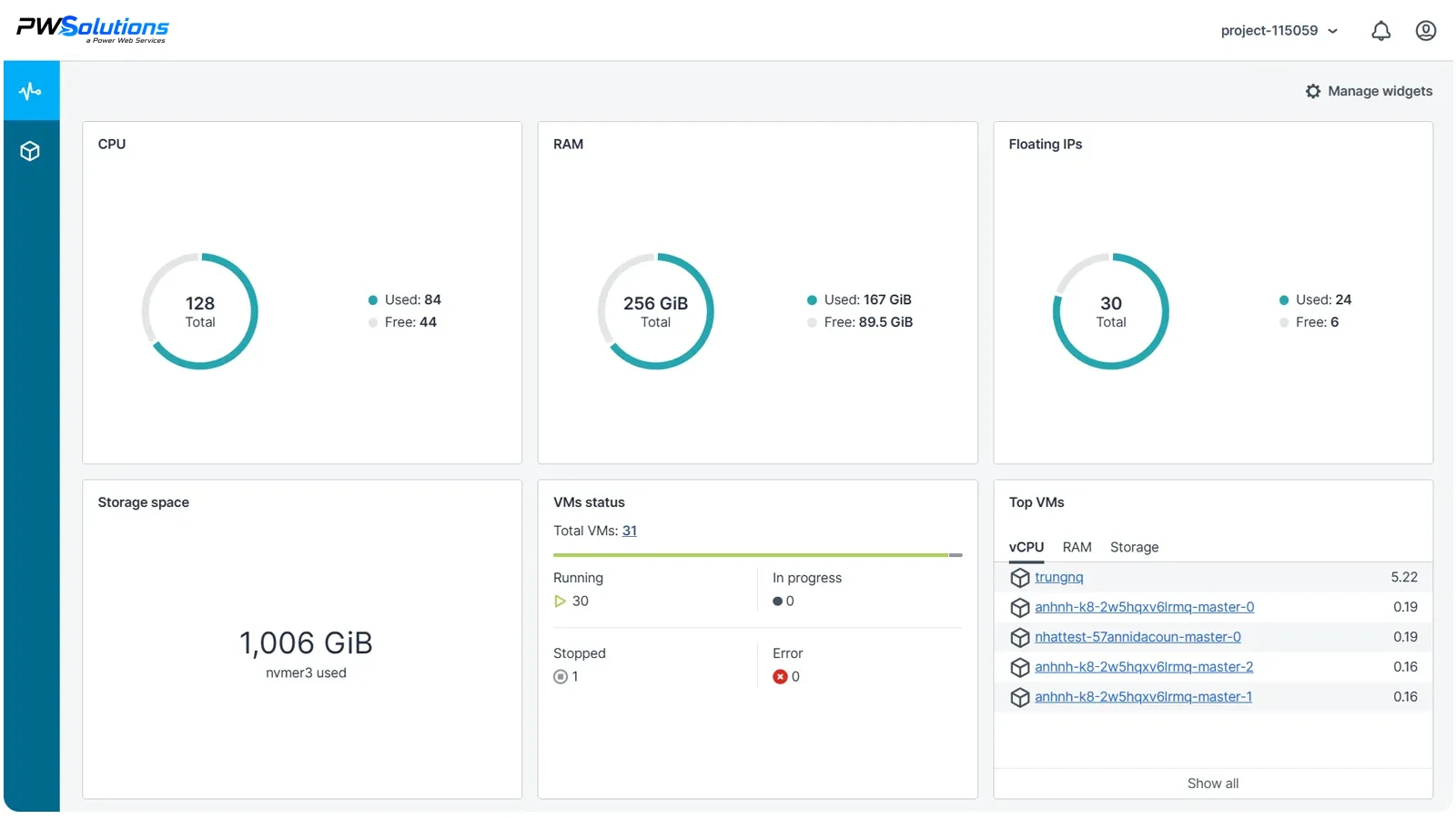1456x819 pixels.
Task: Click the Manage widgets gear icon
Action: point(1313,91)
